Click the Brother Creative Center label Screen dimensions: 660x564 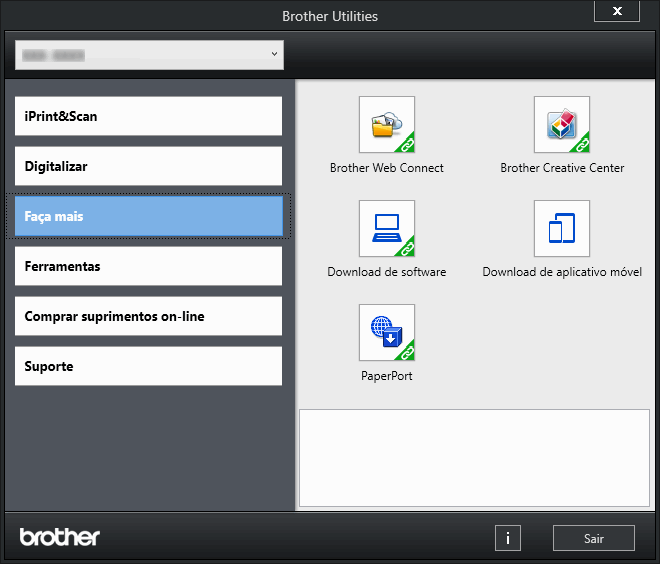562,168
